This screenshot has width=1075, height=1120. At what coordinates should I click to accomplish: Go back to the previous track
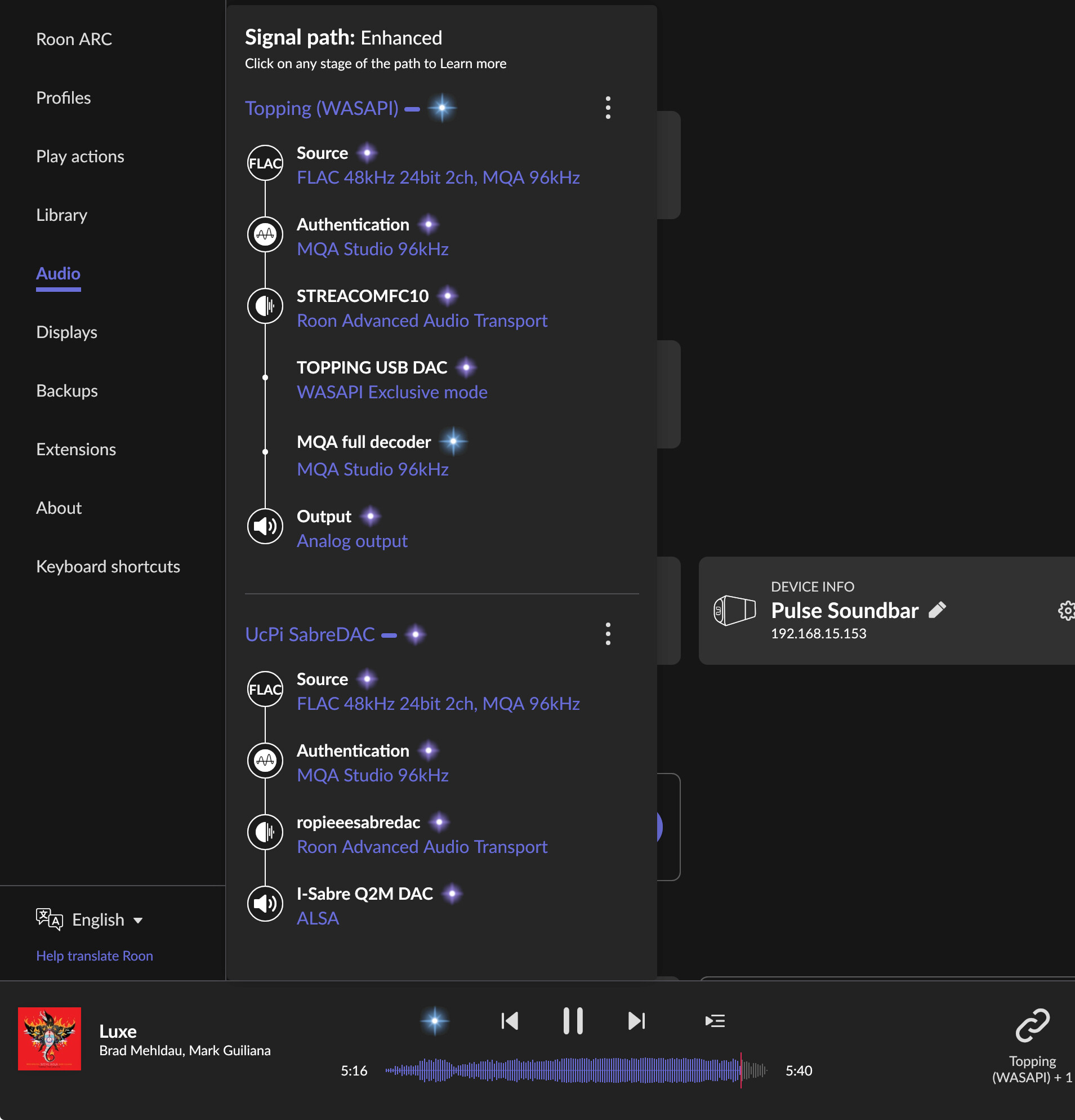coord(510,1021)
